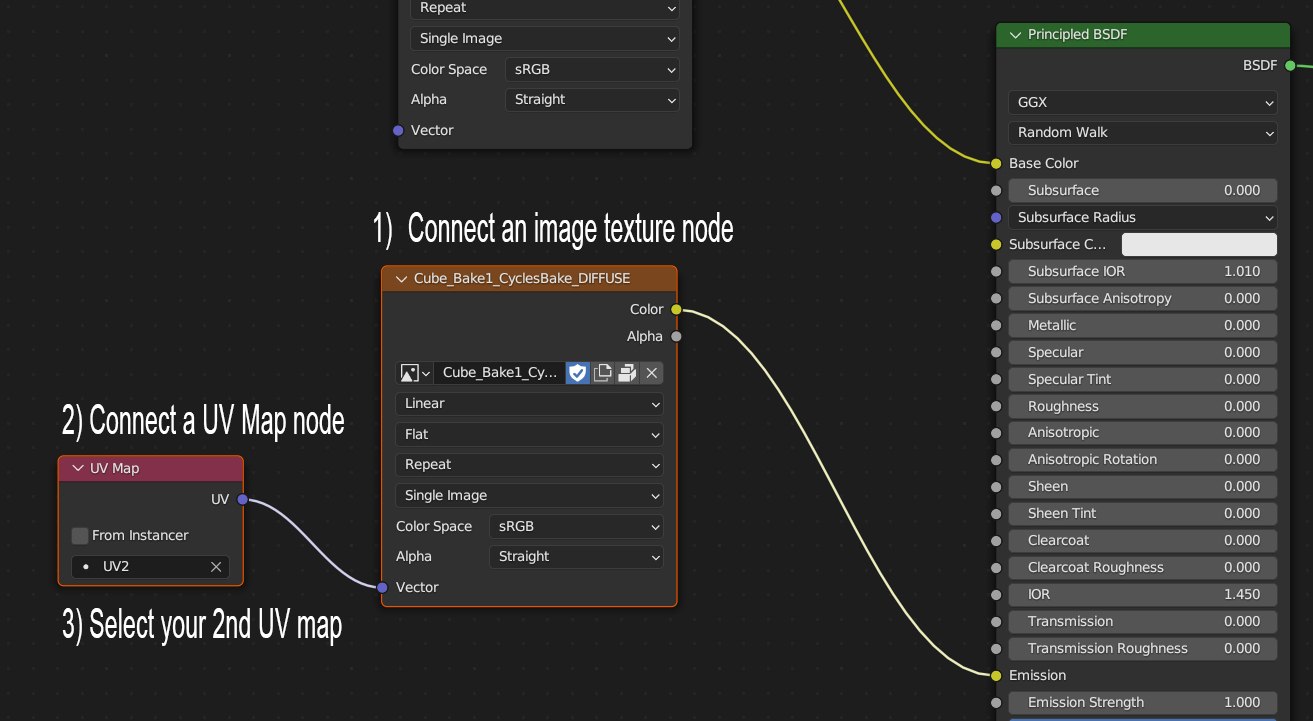This screenshot has width=1313, height=721.
Task: Select the UV Map node by its title
Action: [x=115, y=469]
